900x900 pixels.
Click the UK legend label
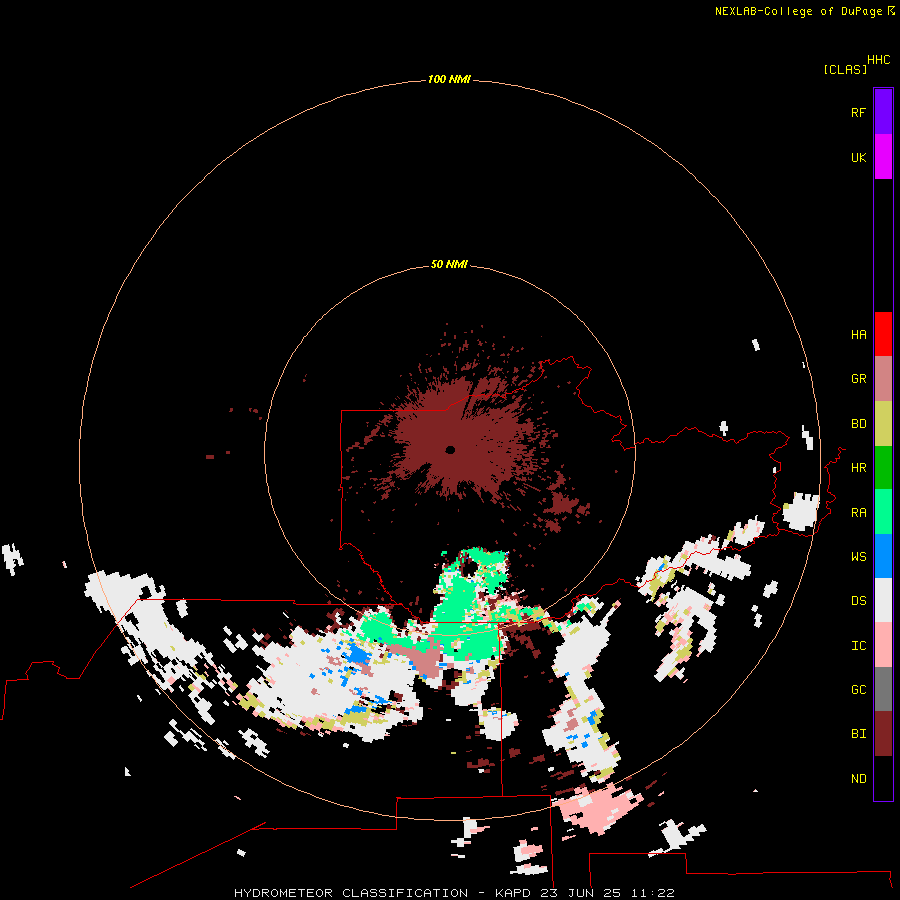pyautogui.click(x=858, y=157)
